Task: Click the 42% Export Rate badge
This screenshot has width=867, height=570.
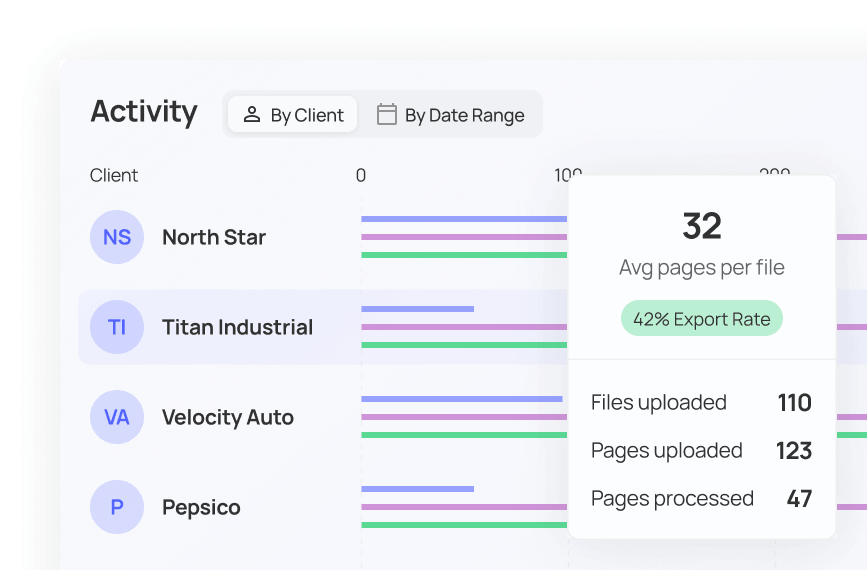Action: 702,318
